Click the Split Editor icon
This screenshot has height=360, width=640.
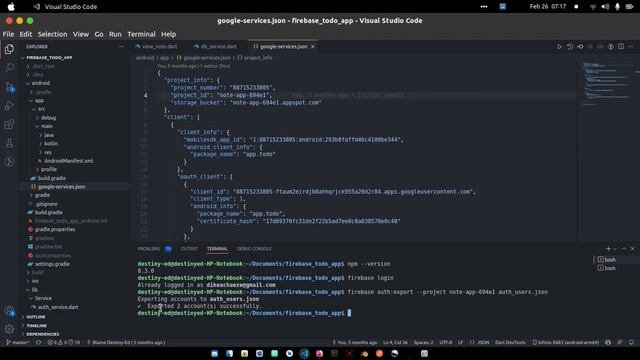621,47
